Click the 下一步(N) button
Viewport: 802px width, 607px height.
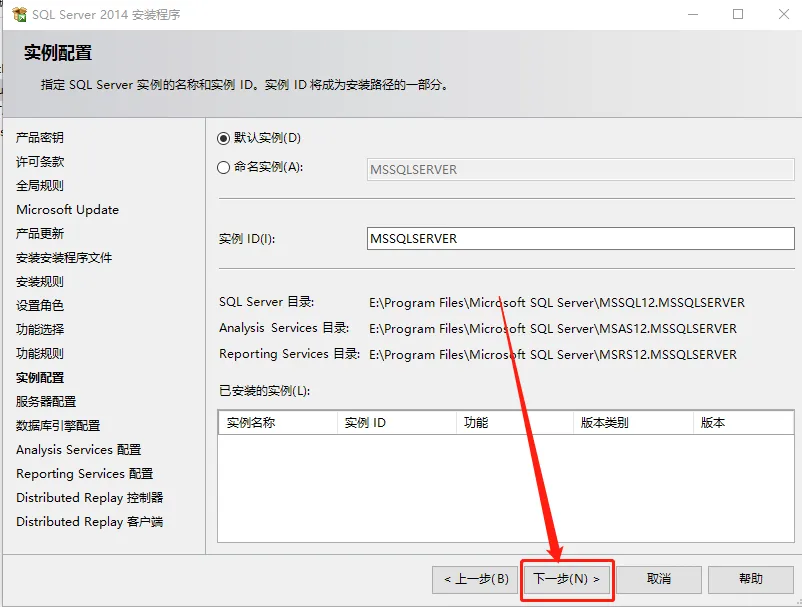567,579
